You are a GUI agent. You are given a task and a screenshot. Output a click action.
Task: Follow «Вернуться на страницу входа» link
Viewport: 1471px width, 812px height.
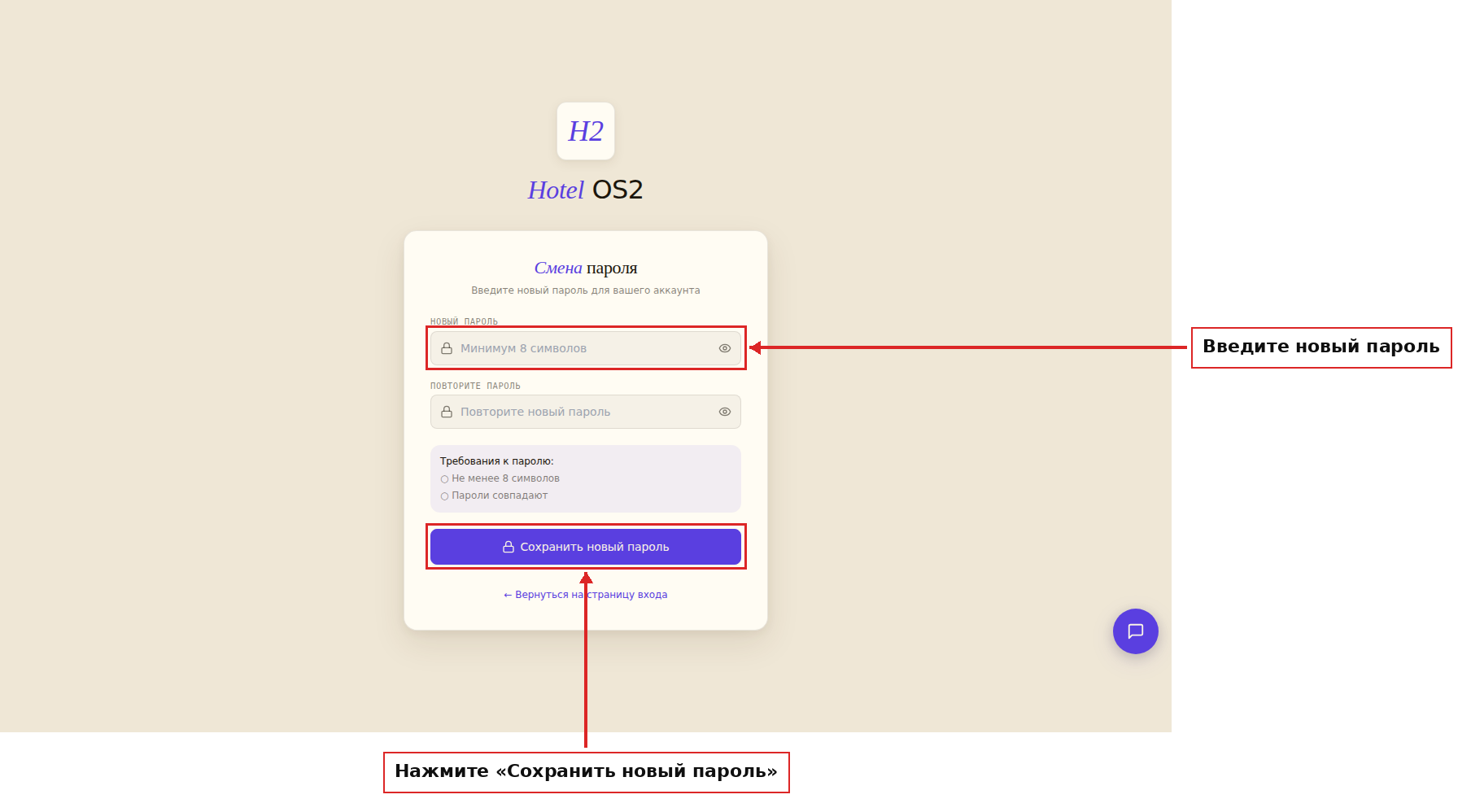586,595
